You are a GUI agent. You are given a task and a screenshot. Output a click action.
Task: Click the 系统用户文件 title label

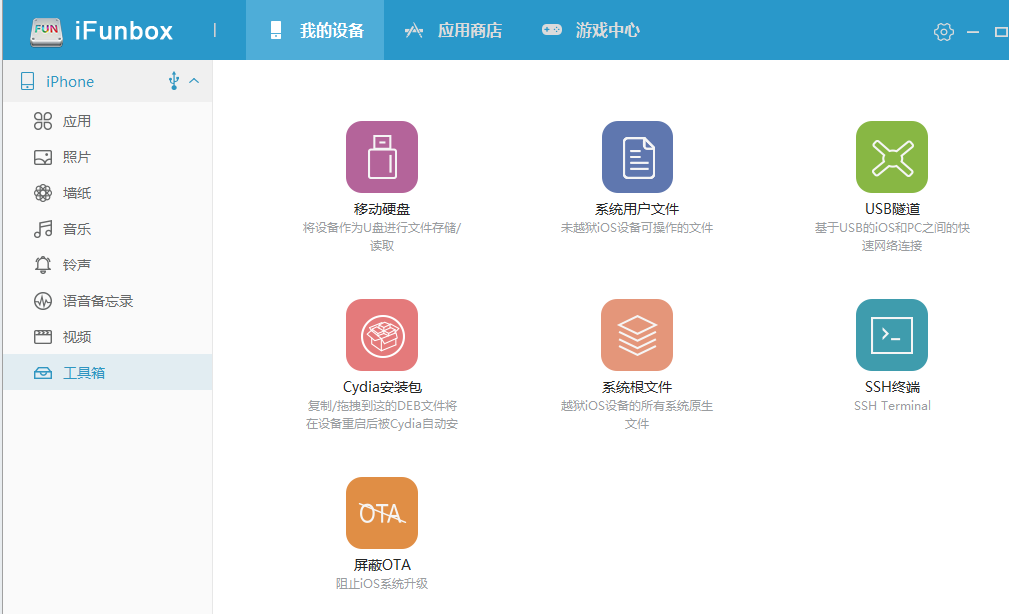[x=637, y=209]
